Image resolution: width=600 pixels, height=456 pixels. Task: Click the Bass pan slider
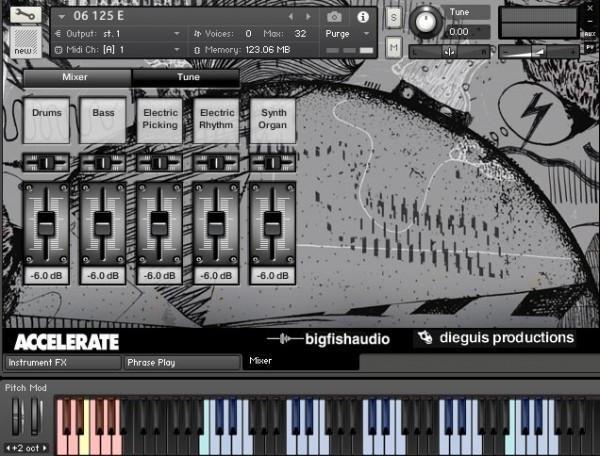coord(103,163)
